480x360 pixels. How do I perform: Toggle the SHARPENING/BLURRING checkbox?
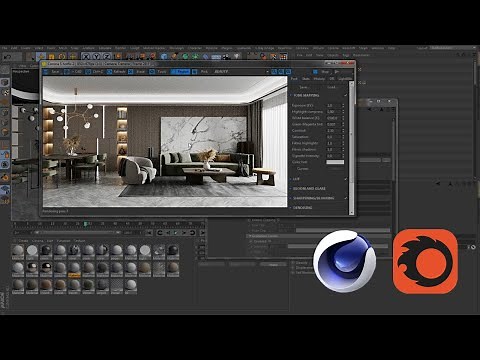click(346, 198)
